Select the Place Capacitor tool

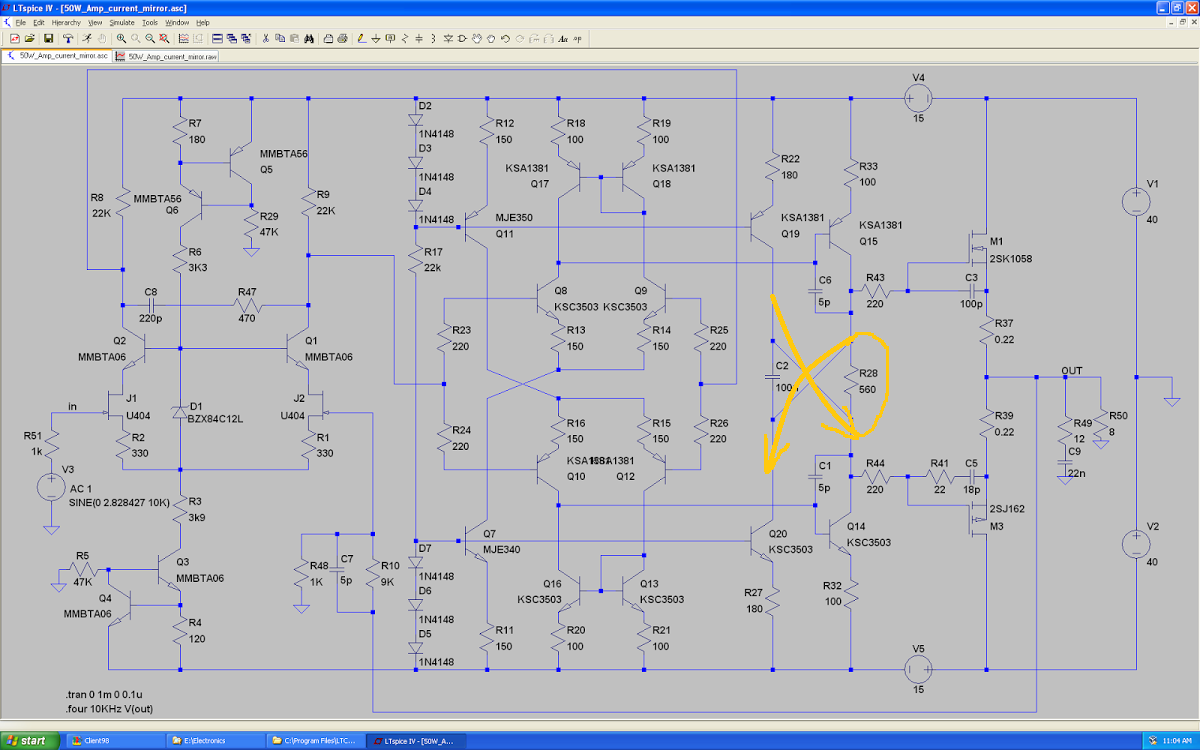[419, 38]
